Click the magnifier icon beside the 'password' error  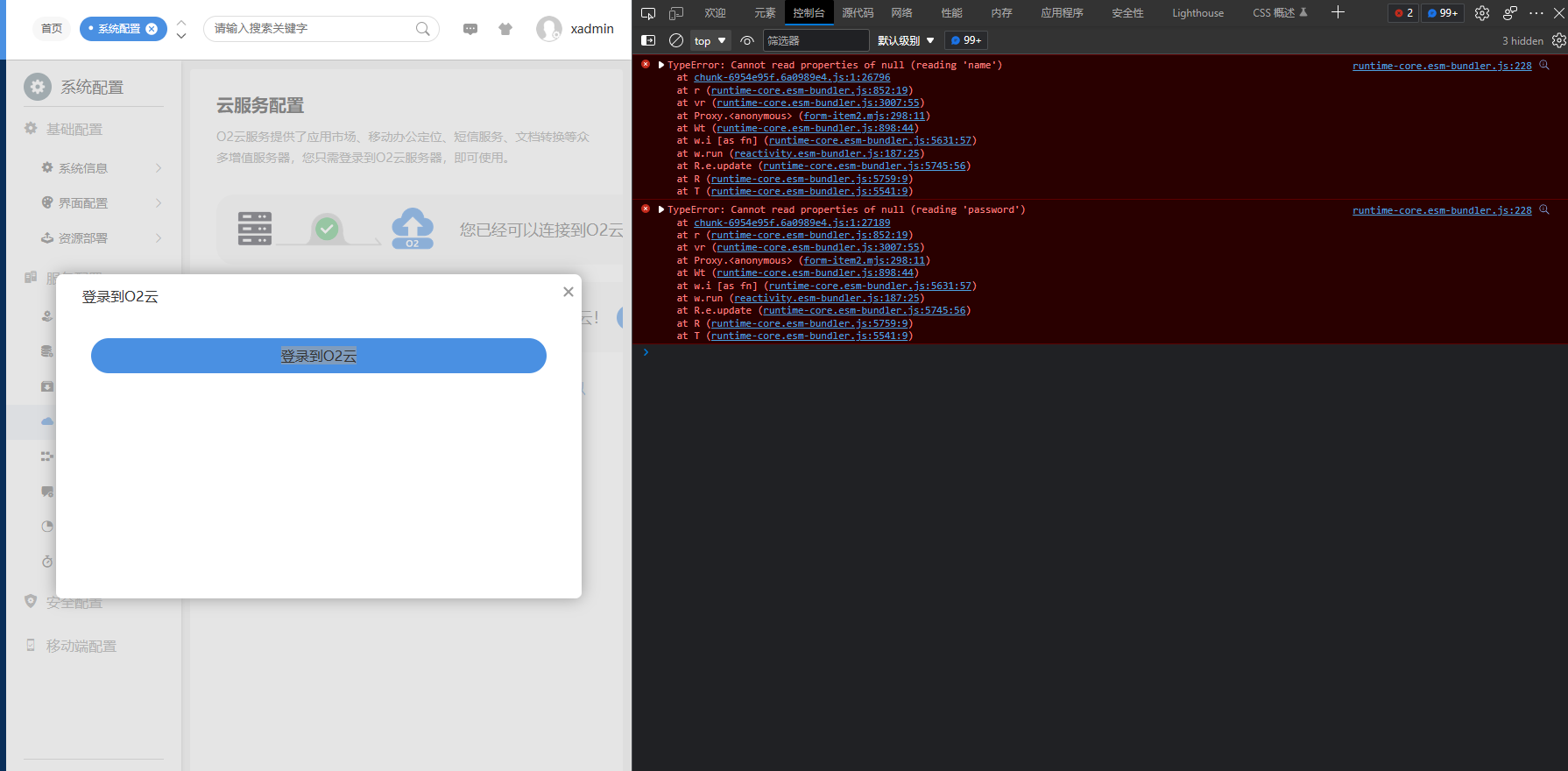coord(1544,209)
